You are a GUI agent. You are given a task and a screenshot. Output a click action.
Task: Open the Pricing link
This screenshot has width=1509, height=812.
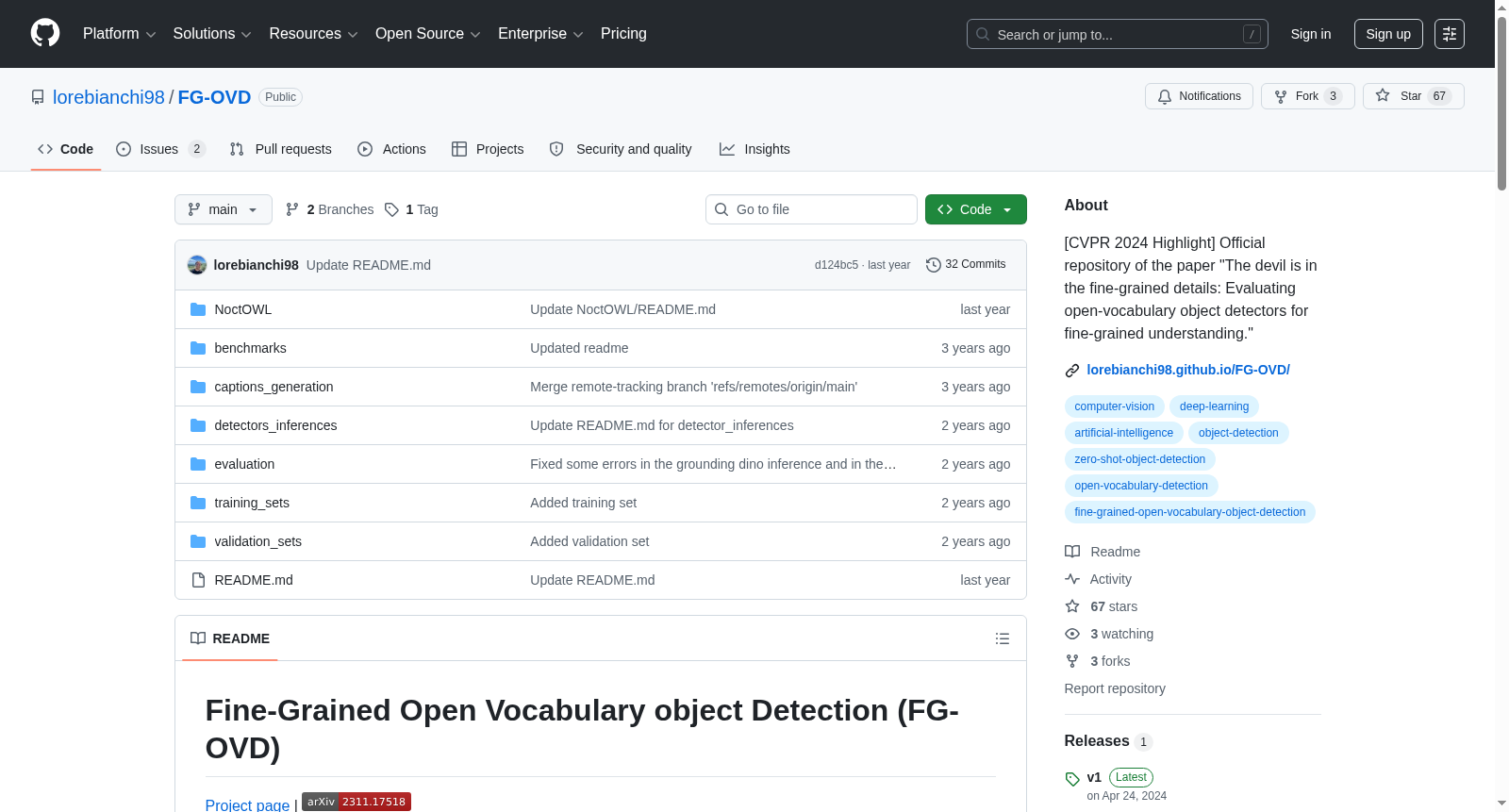point(623,34)
